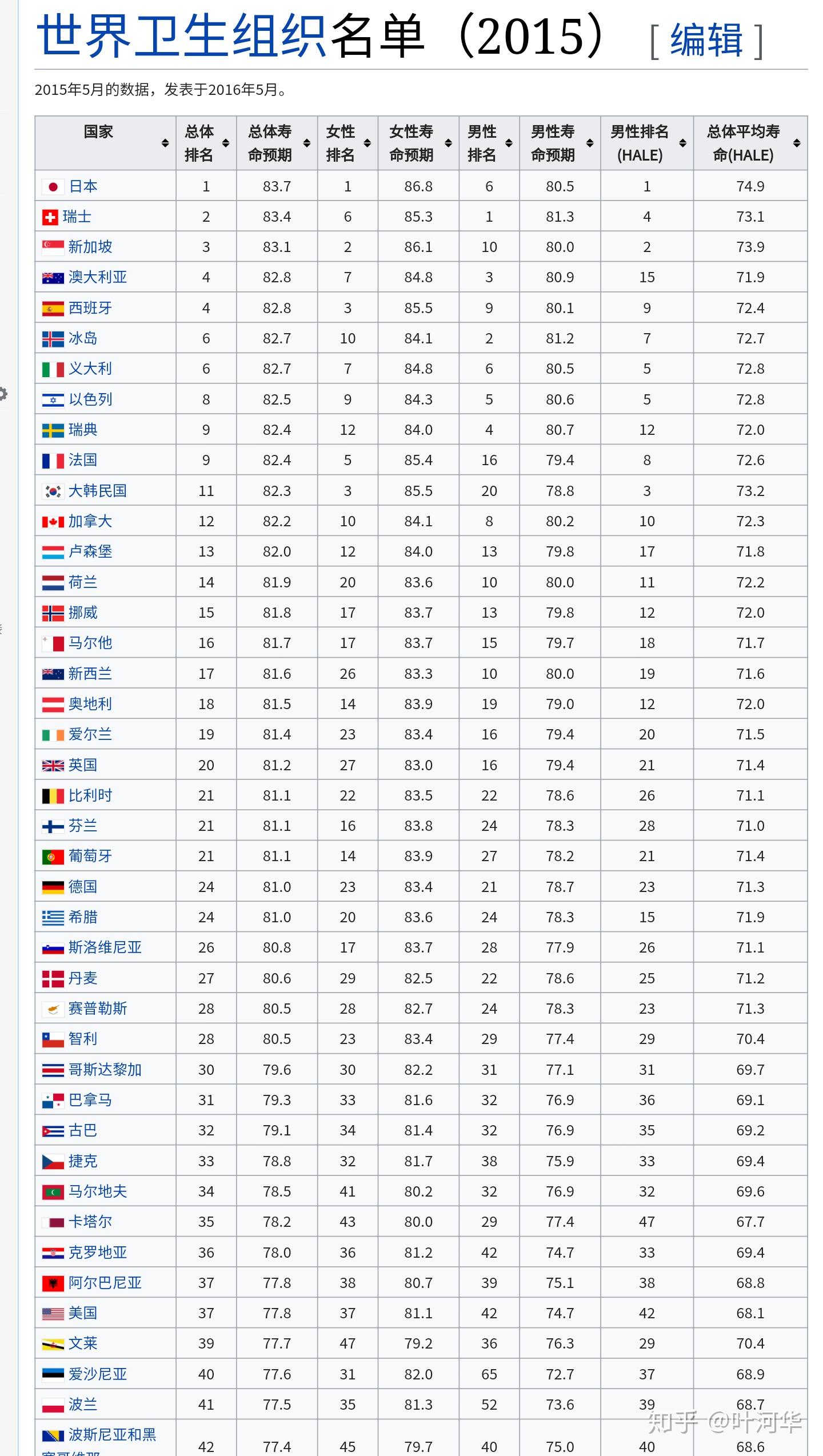823x1456 pixels.
Task: Open the 世界卫生组织 title link
Action: coord(181,35)
